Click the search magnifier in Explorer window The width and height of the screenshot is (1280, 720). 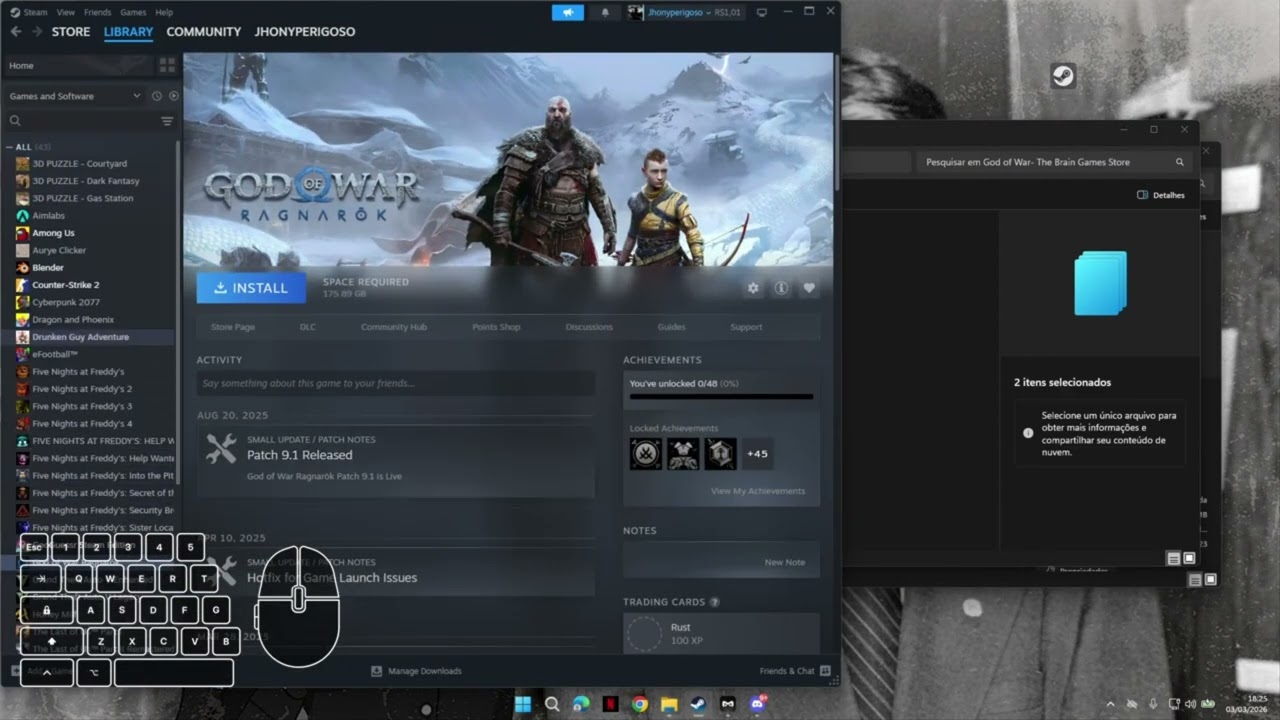click(x=1180, y=162)
